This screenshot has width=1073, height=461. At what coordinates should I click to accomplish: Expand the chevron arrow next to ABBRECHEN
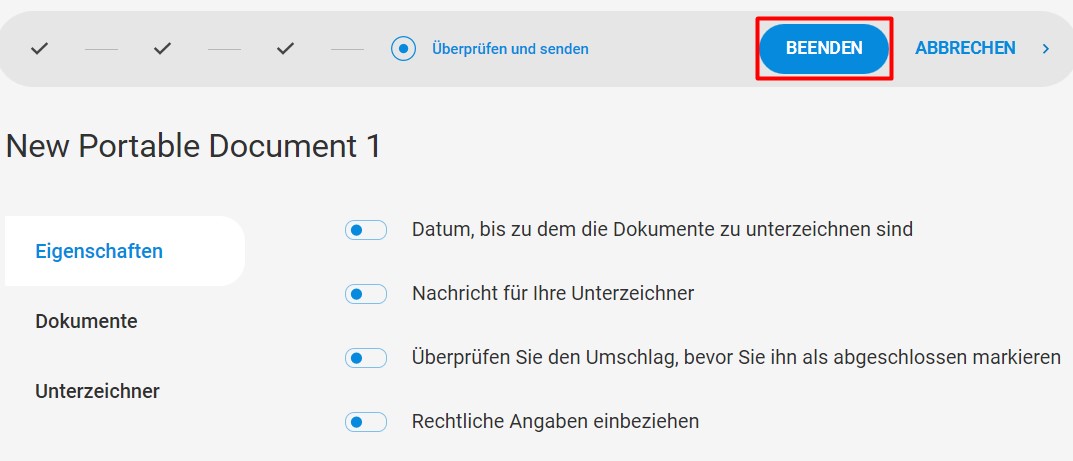[1046, 49]
